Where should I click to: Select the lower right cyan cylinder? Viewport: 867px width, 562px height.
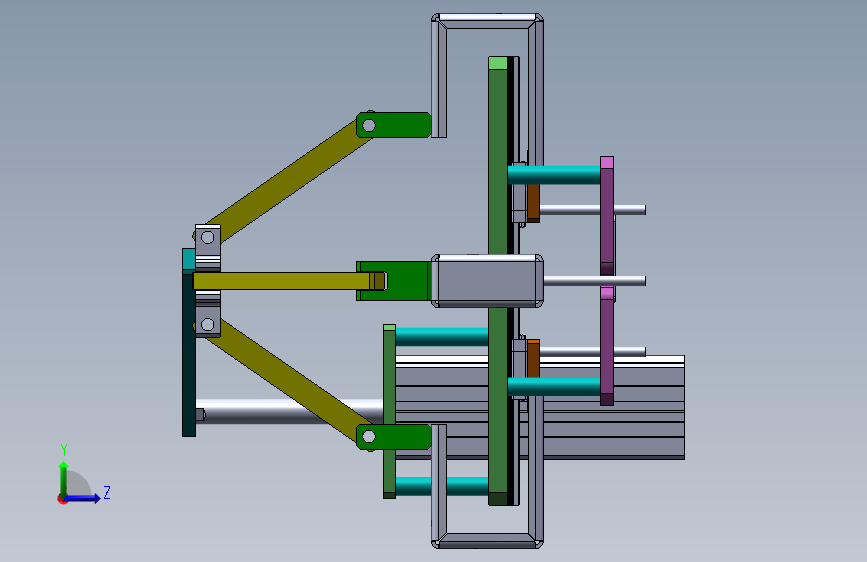coord(554,387)
